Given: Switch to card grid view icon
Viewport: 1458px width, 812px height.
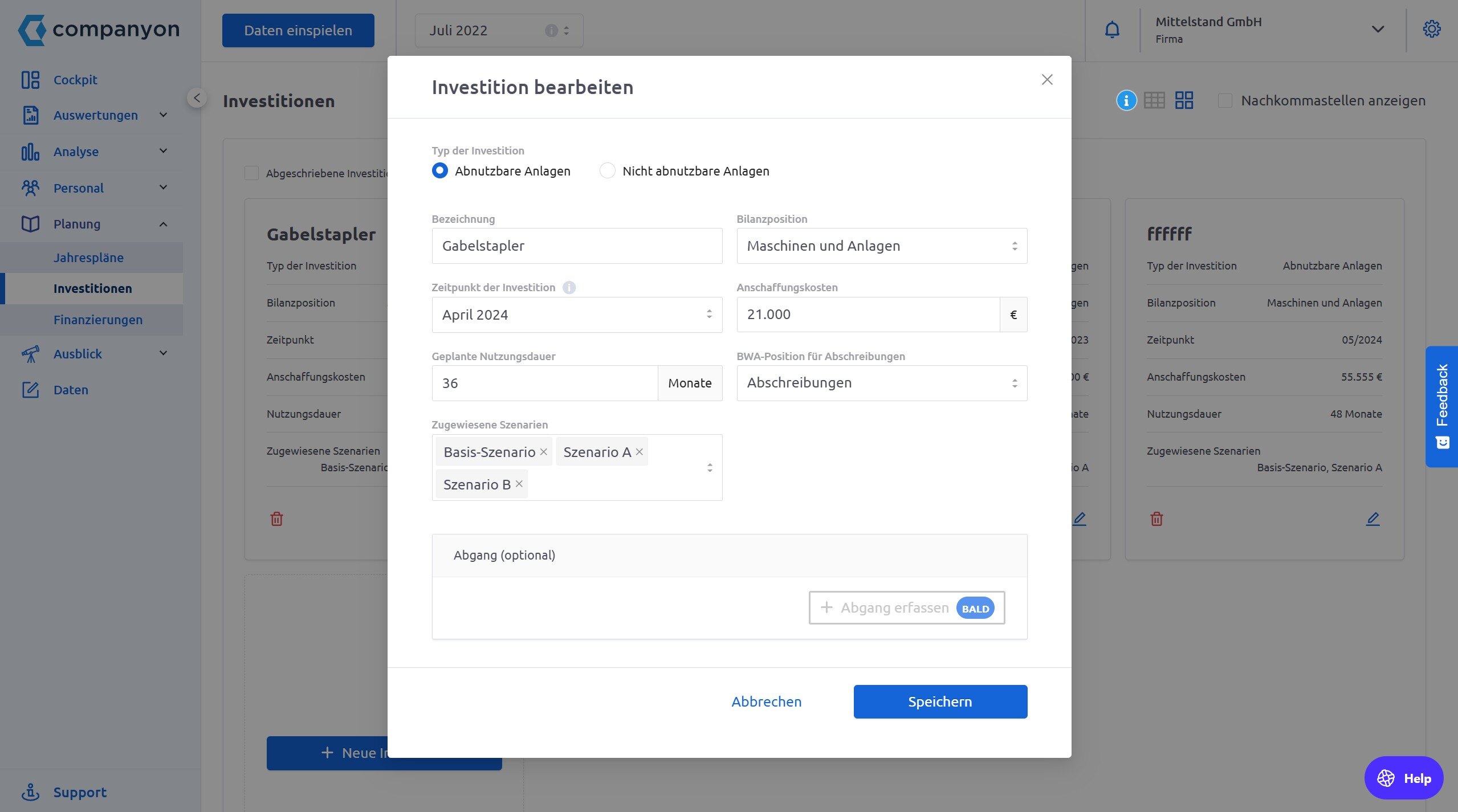Looking at the screenshot, I should pos(1184,101).
